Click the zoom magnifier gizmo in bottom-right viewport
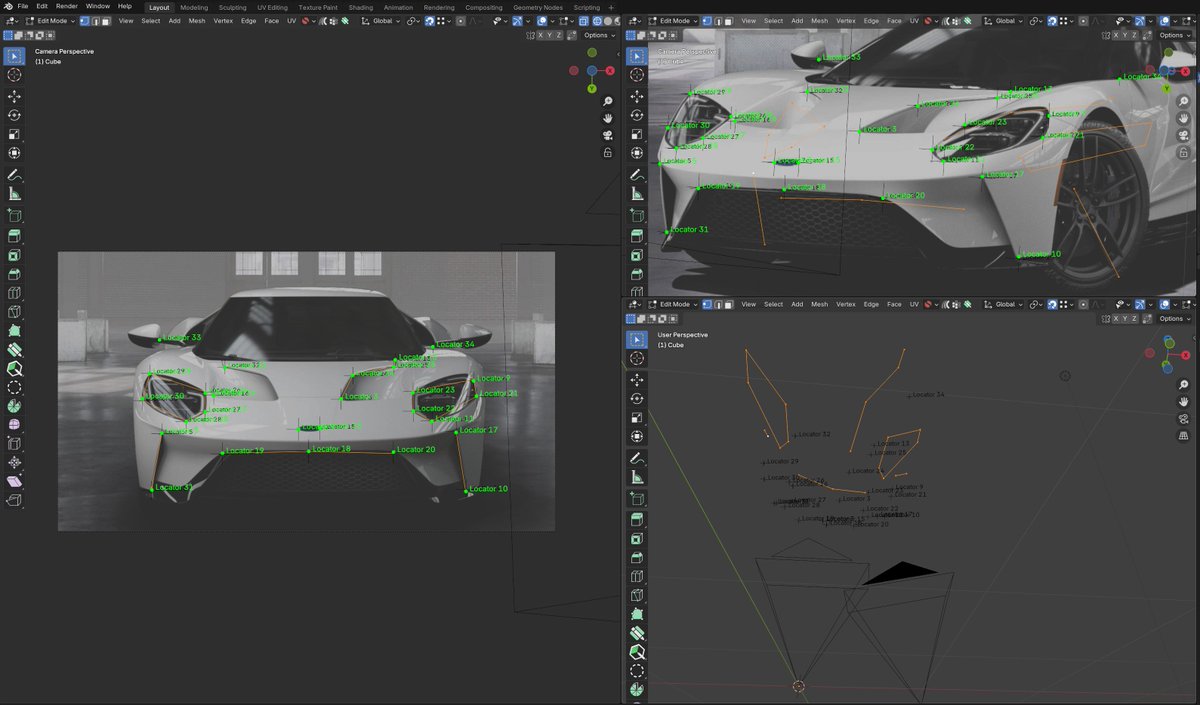This screenshot has height=705, width=1200. coord(1184,385)
